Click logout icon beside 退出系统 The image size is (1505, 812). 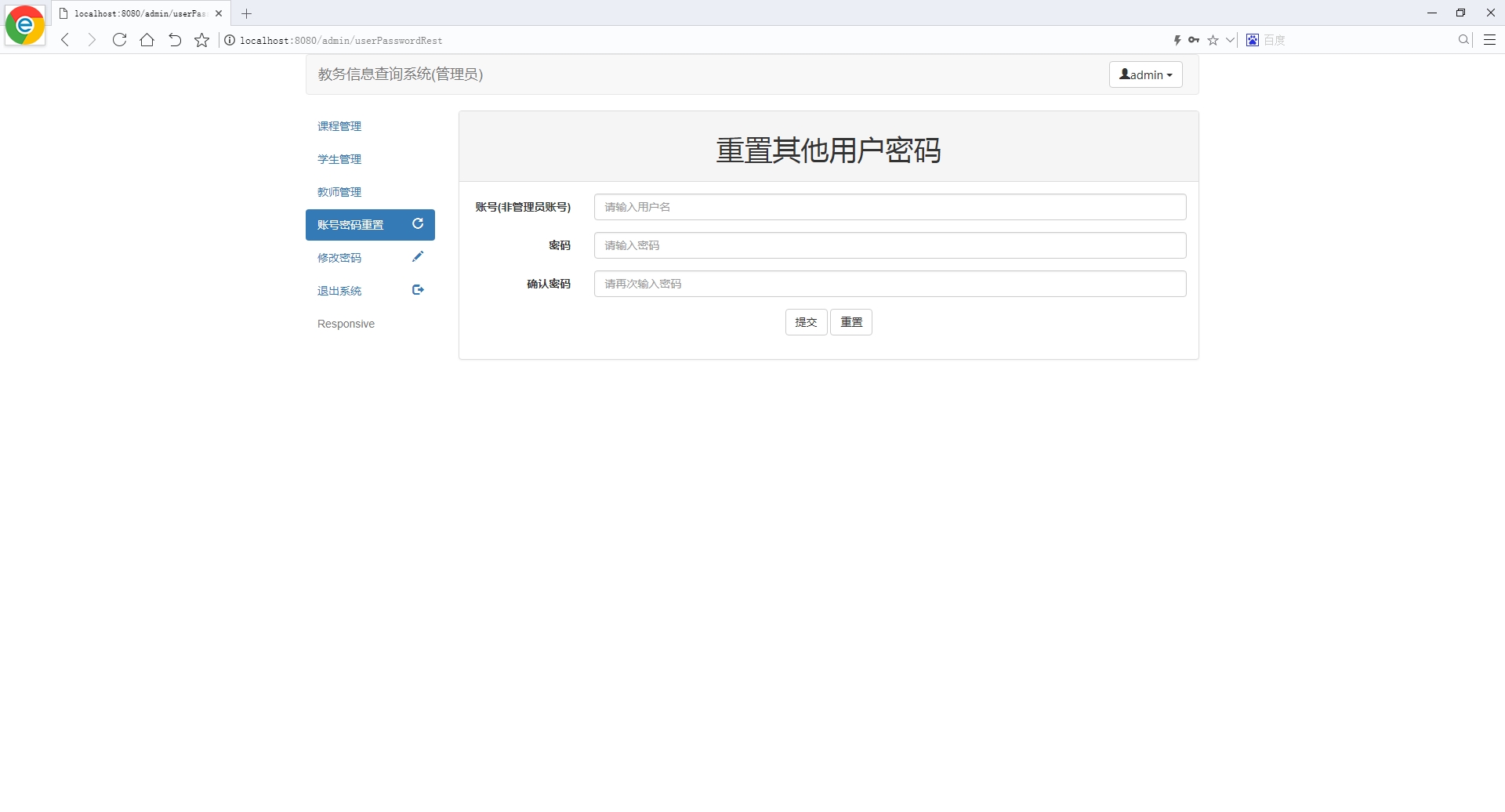point(418,289)
